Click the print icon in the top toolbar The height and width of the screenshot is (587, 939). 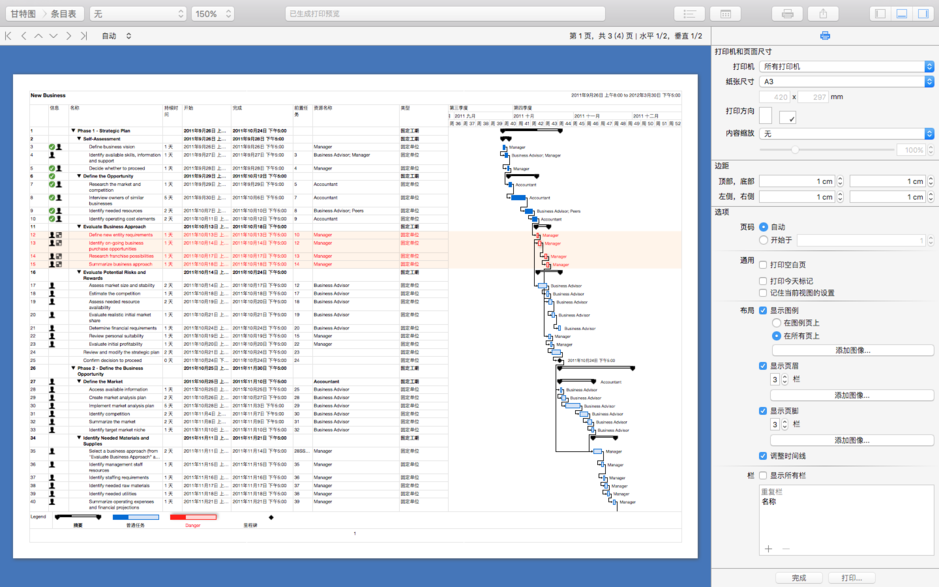(x=786, y=13)
